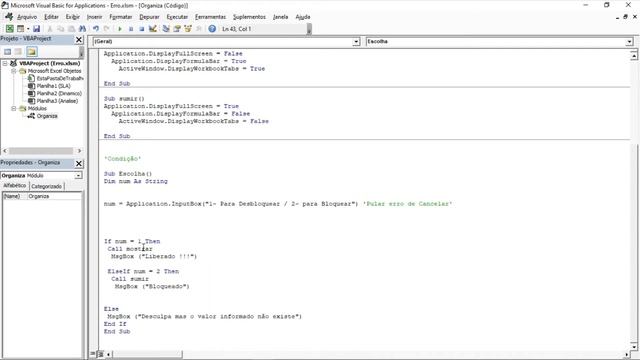
Task: Click the Redo toolbar icon
Action: 106,29
